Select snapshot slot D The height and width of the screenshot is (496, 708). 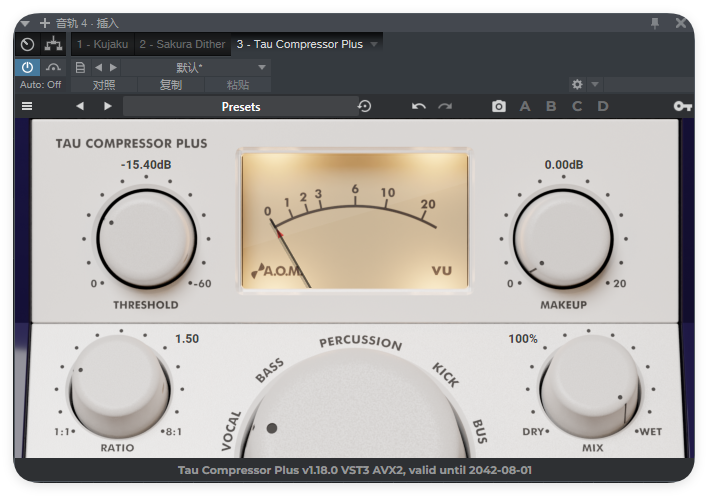coord(603,107)
